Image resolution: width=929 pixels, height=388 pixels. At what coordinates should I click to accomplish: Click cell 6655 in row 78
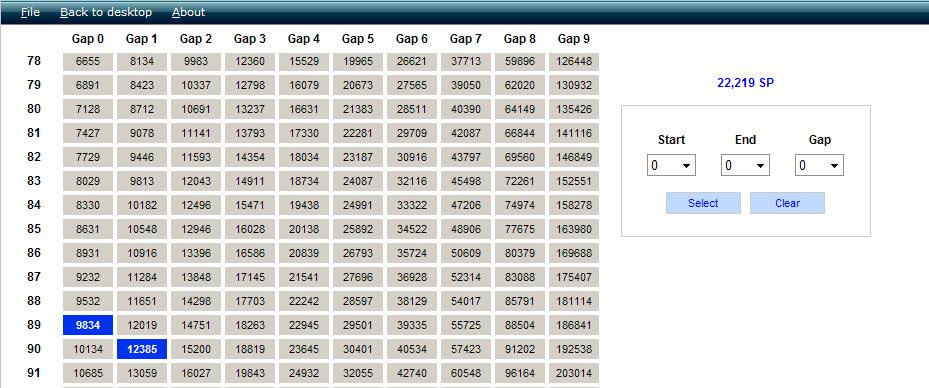(88, 62)
